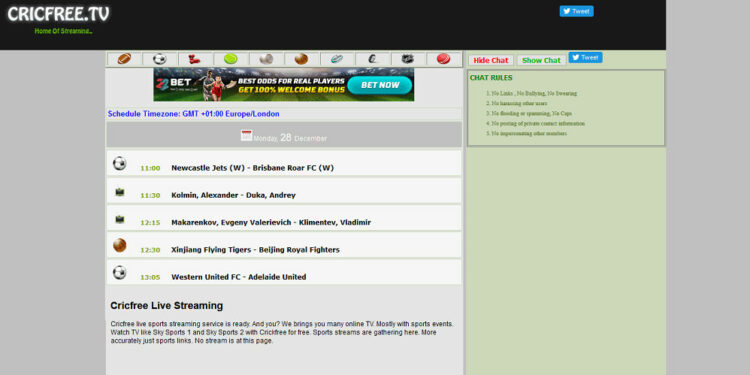750x375 pixels.
Task: Open the motorsport tire category icon
Action: (372, 59)
